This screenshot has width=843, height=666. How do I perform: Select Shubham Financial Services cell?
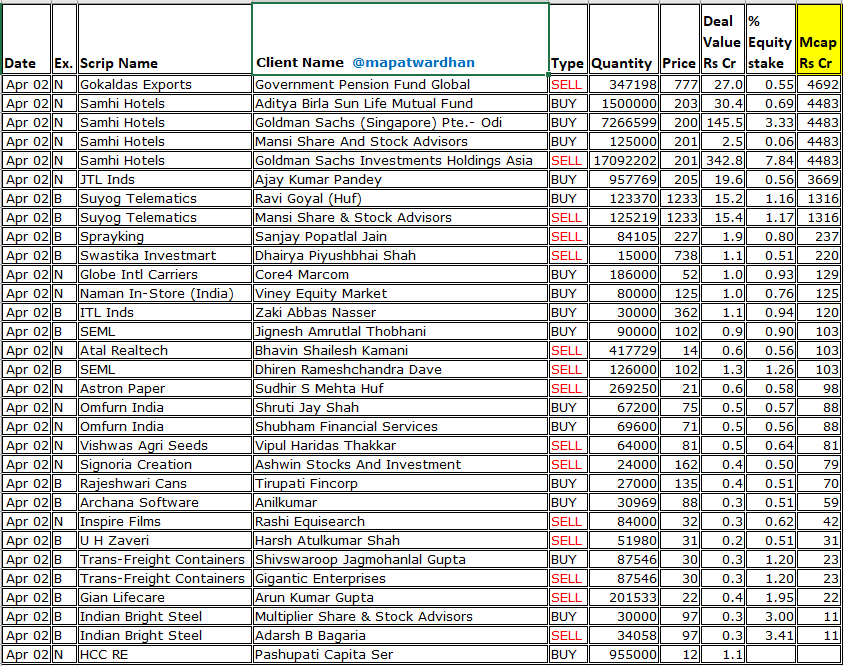point(400,426)
